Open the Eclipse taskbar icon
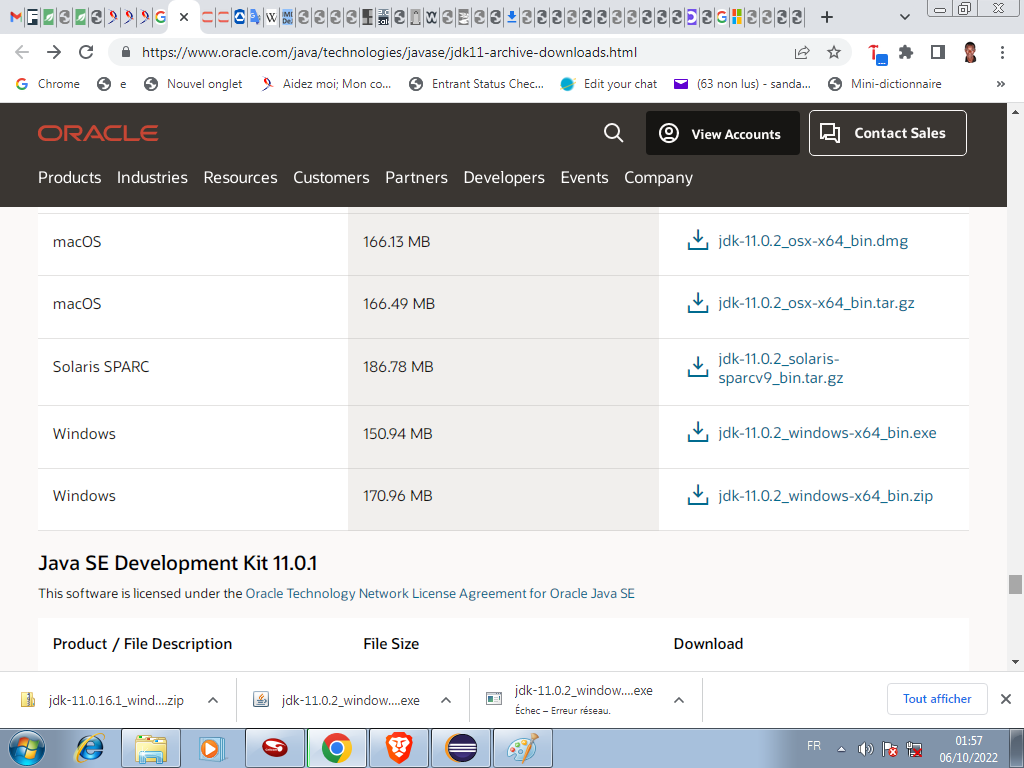 coord(461,748)
